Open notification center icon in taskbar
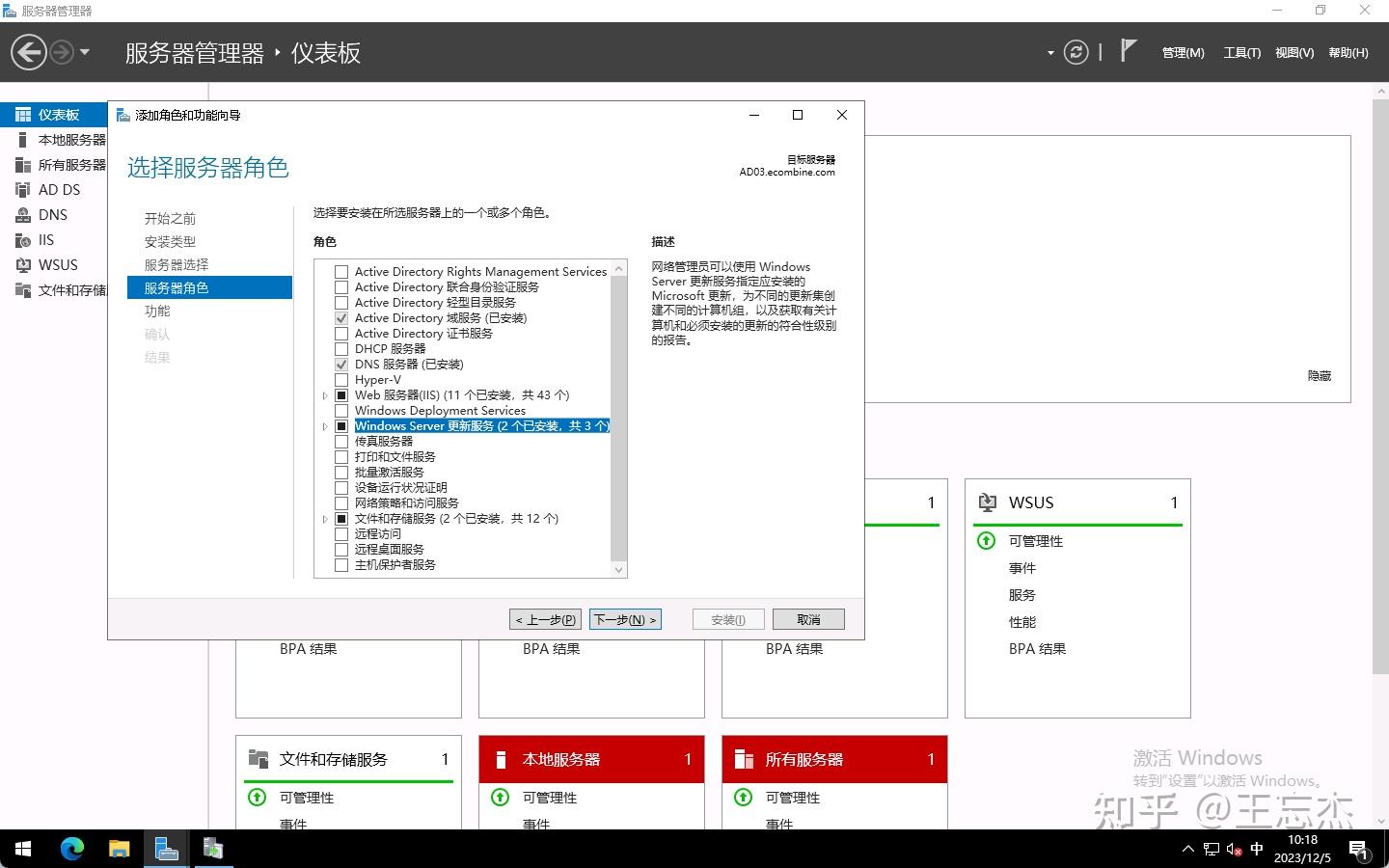 click(1359, 850)
